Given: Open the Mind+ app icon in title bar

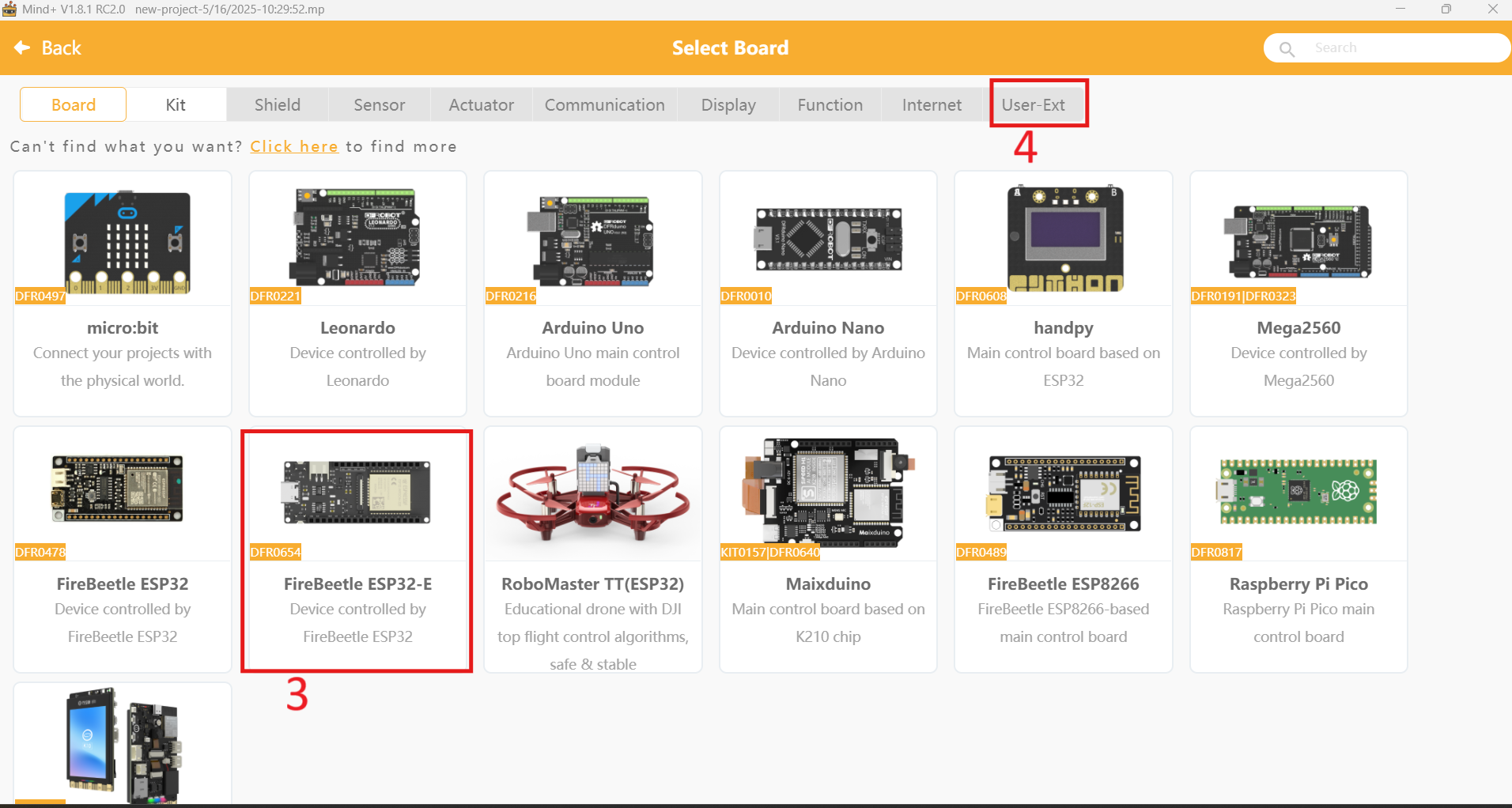Looking at the screenshot, I should pos(9,9).
